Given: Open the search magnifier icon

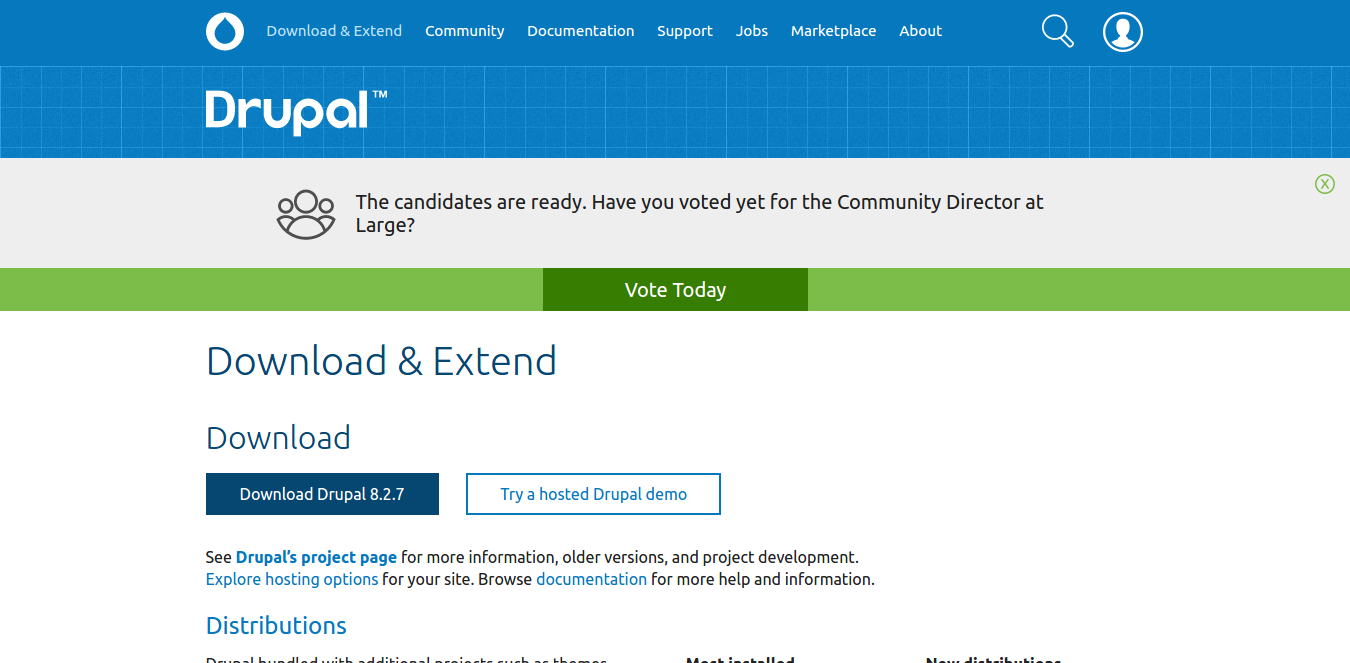Looking at the screenshot, I should [1057, 31].
